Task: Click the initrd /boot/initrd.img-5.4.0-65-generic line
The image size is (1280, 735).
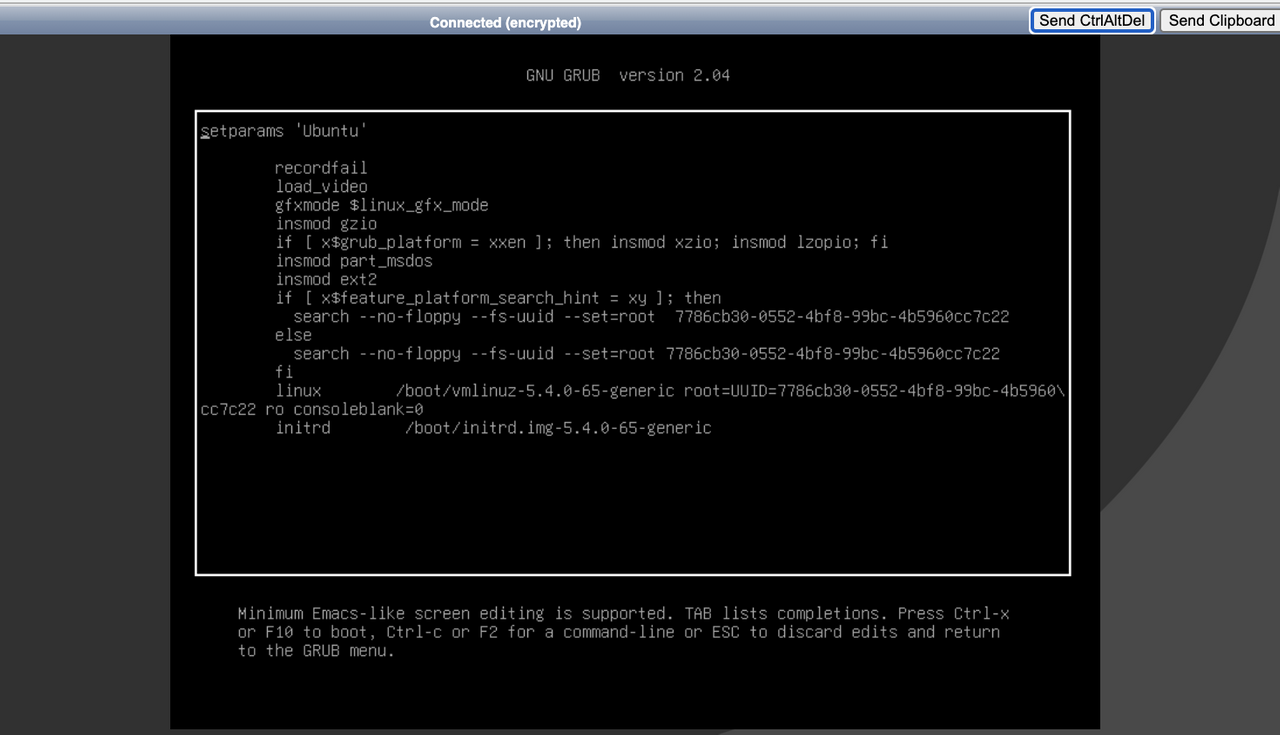Action: coord(493,428)
